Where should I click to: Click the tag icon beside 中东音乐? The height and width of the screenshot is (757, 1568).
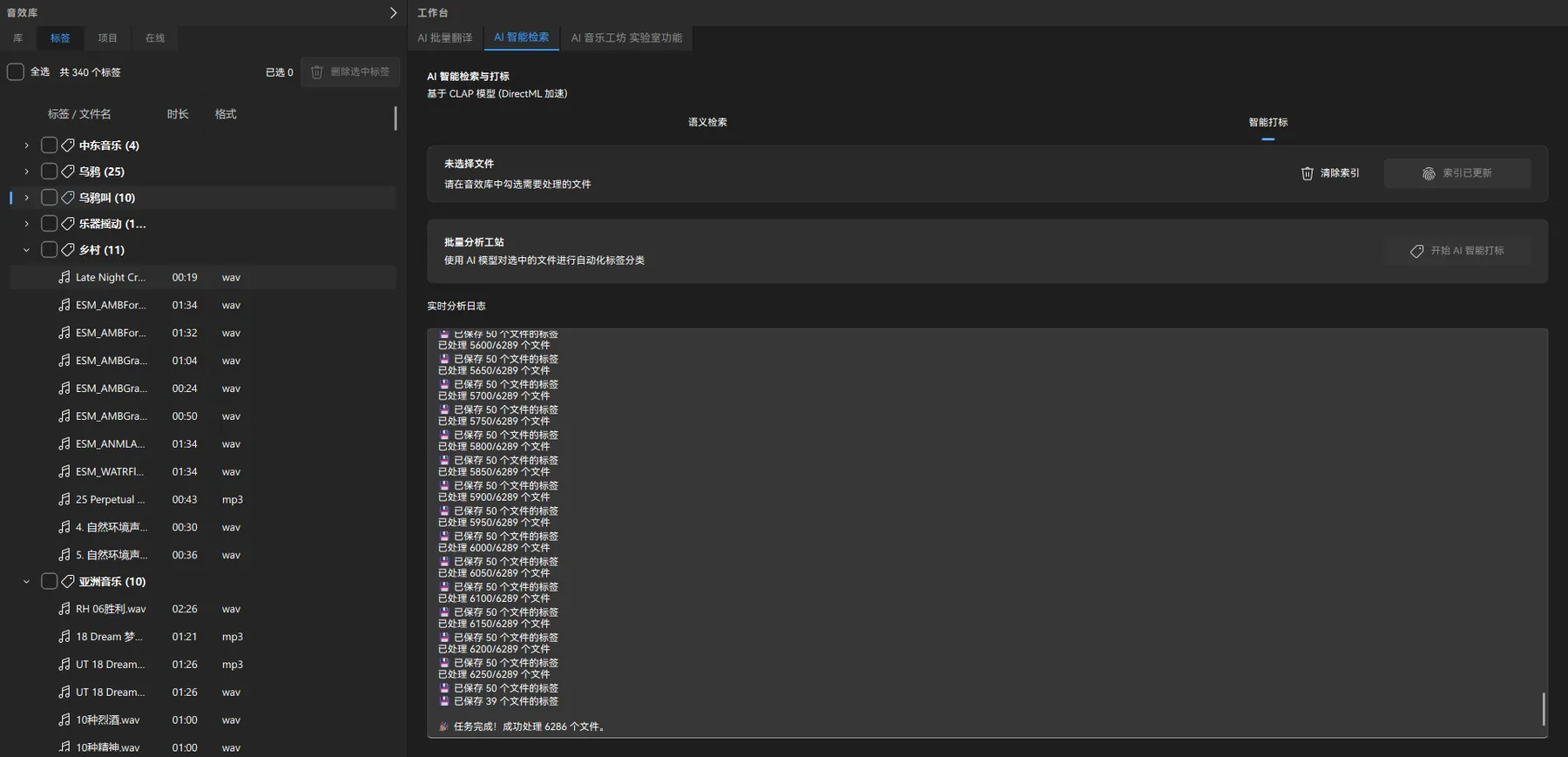[x=68, y=145]
